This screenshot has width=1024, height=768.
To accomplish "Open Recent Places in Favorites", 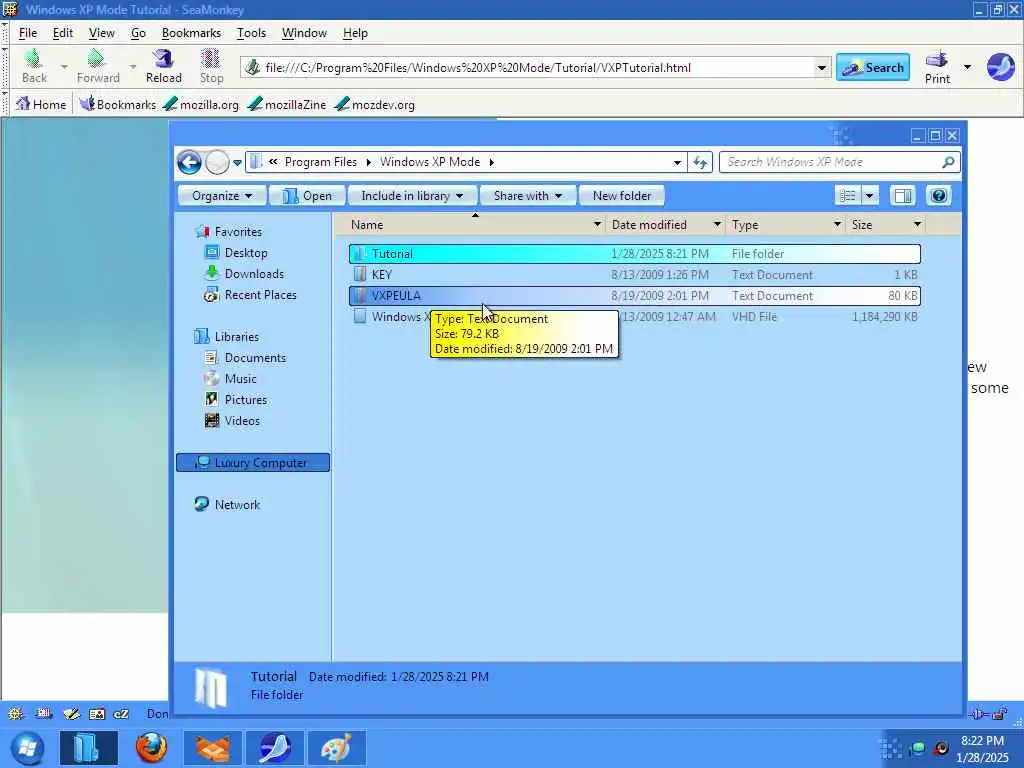I will pos(251,295).
